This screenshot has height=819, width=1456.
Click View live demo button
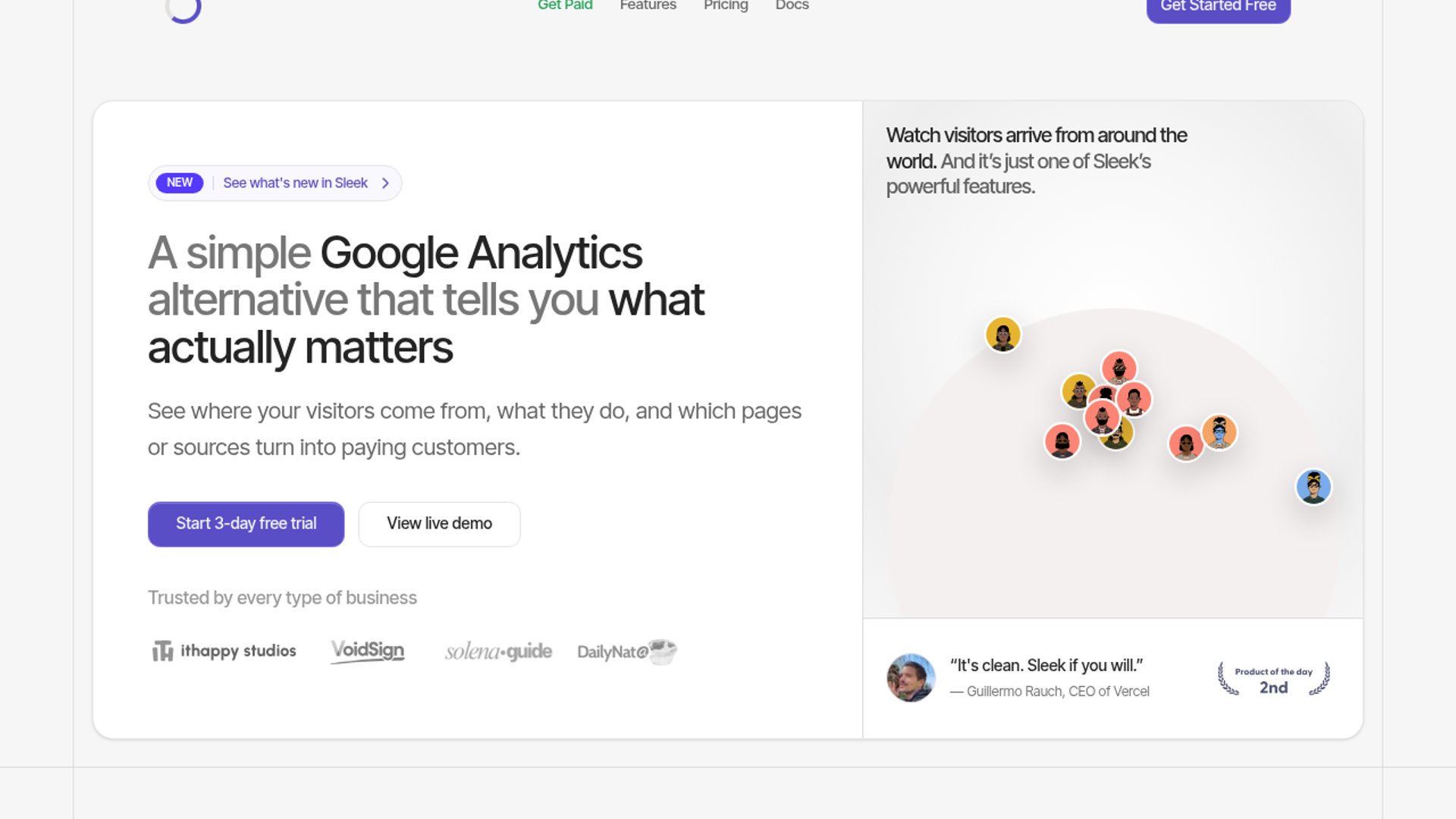pyautogui.click(x=439, y=524)
